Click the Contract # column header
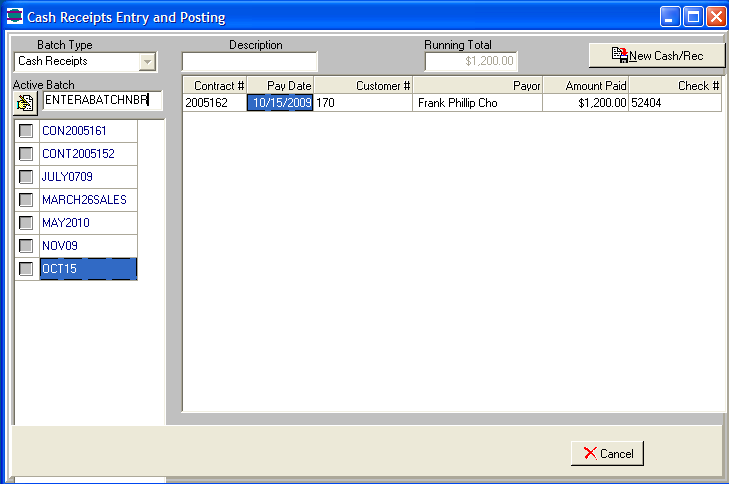This screenshot has height=484, width=729. 215,86
